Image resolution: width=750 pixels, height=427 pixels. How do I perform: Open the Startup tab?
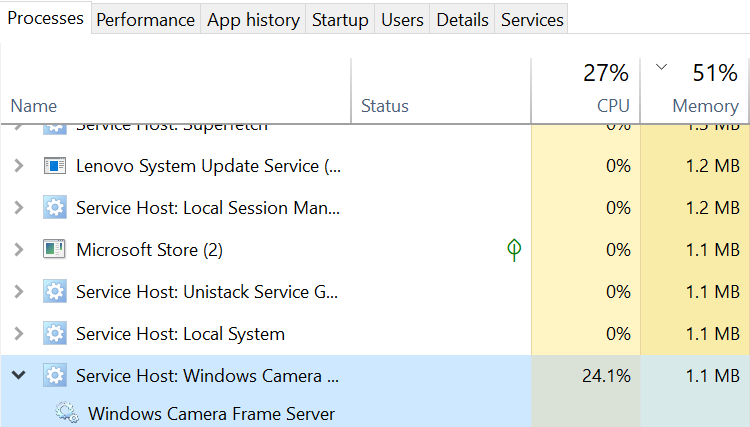tap(340, 19)
